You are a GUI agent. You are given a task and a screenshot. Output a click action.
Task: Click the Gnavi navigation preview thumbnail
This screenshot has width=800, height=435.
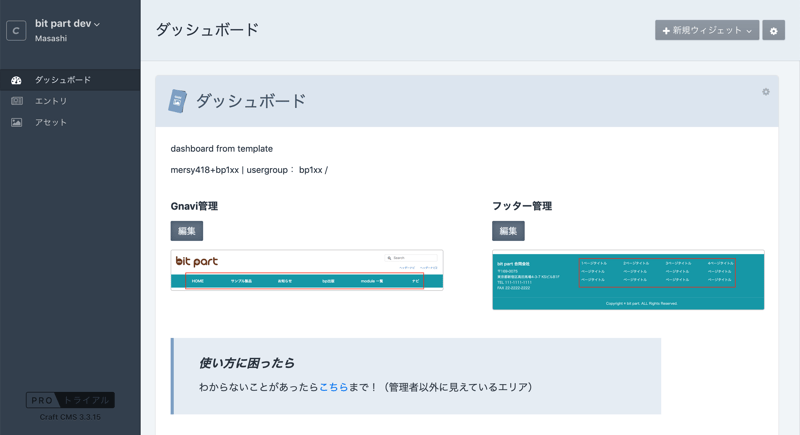[x=306, y=270]
